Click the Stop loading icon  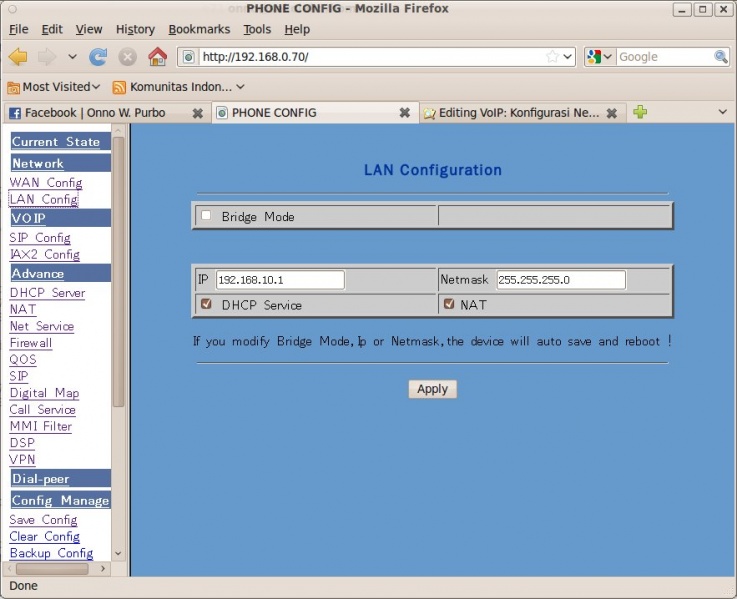coord(127,57)
